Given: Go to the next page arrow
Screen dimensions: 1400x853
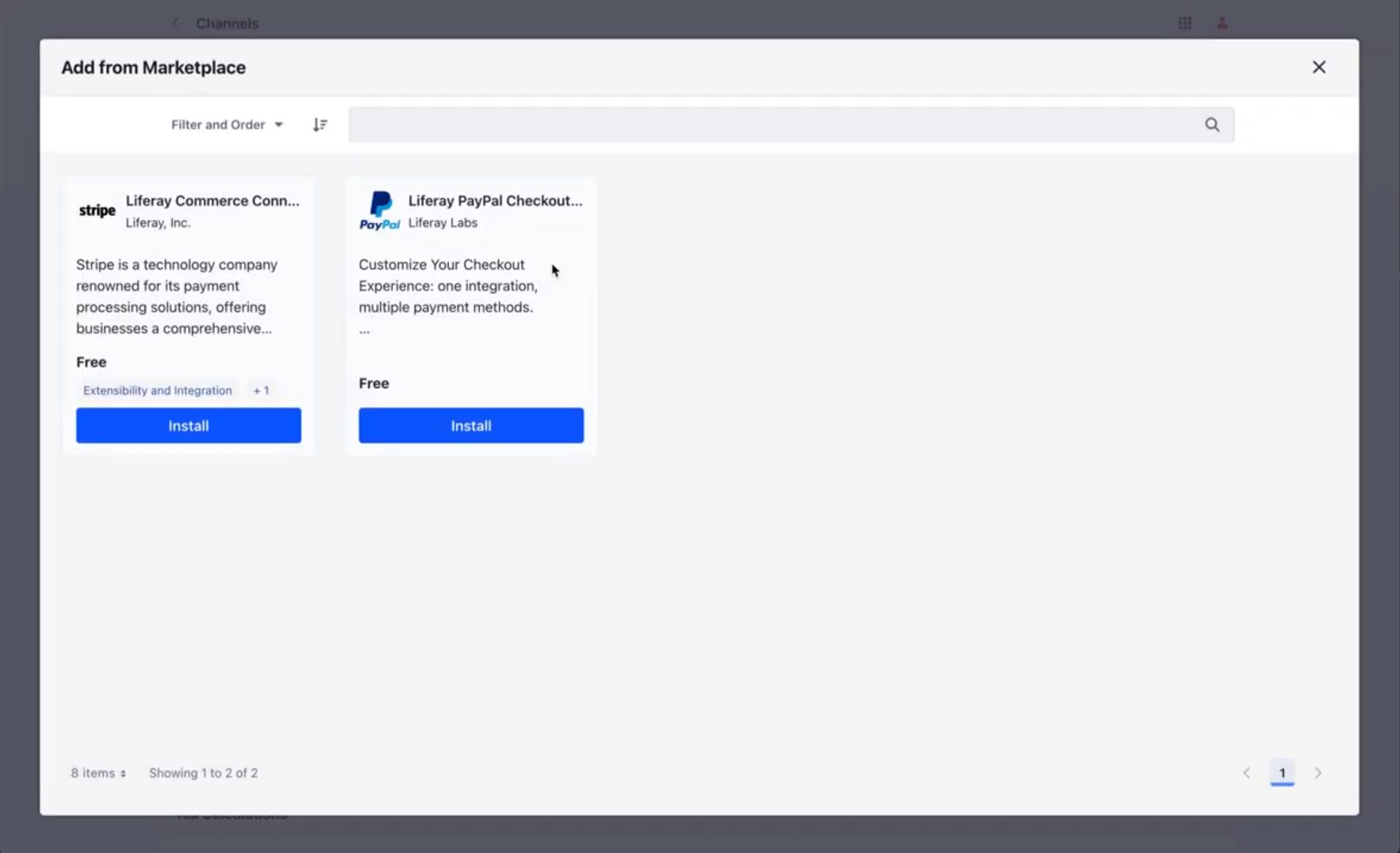Looking at the screenshot, I should click(x=1318, y=773).
